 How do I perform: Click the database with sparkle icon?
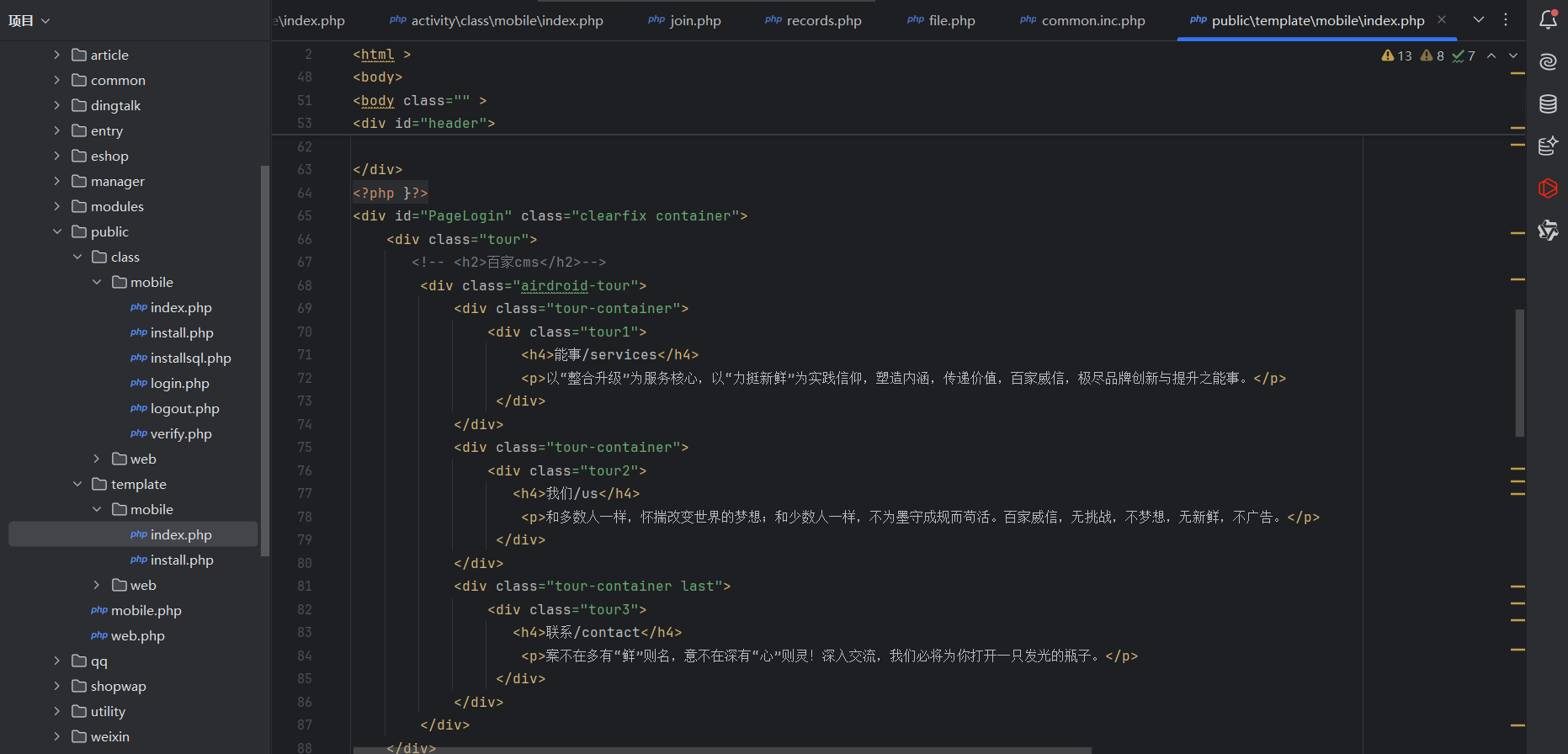(1547, 146)
